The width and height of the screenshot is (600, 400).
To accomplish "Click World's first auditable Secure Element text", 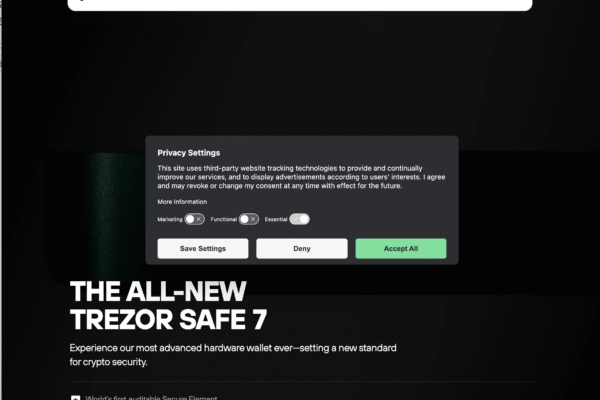I will pyautogui.click(x=151, y=398).
